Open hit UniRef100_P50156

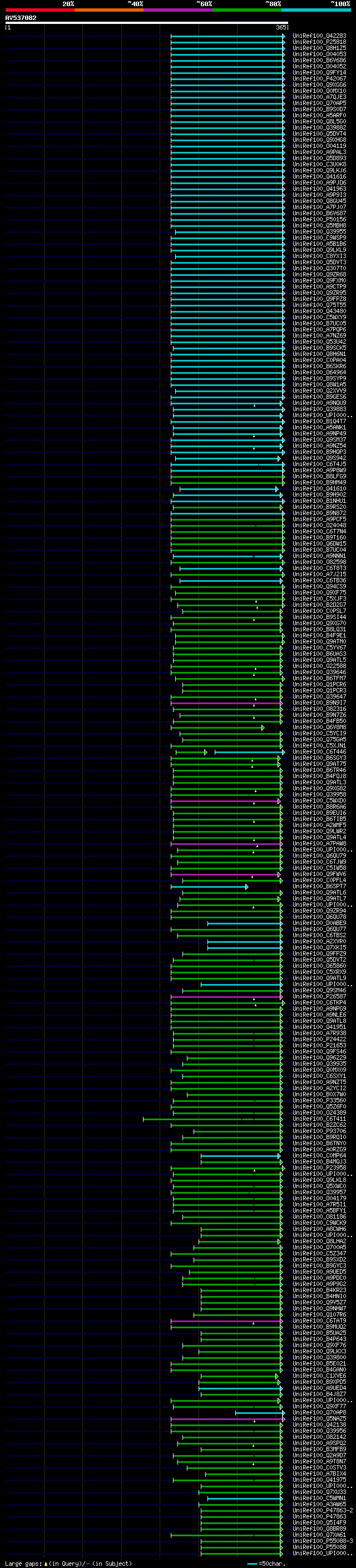coord(319,219)
